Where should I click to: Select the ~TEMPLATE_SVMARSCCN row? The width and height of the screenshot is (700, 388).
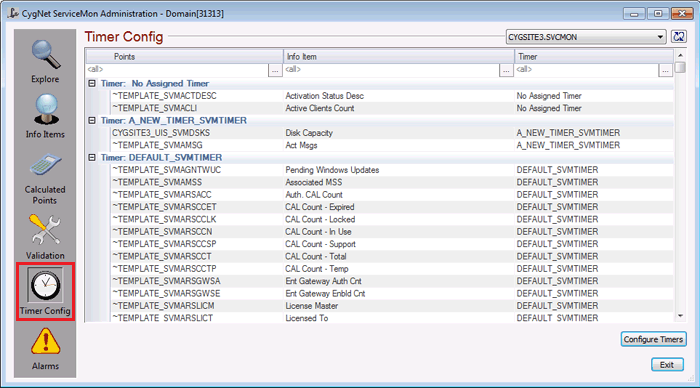click(x=392, y=232)
